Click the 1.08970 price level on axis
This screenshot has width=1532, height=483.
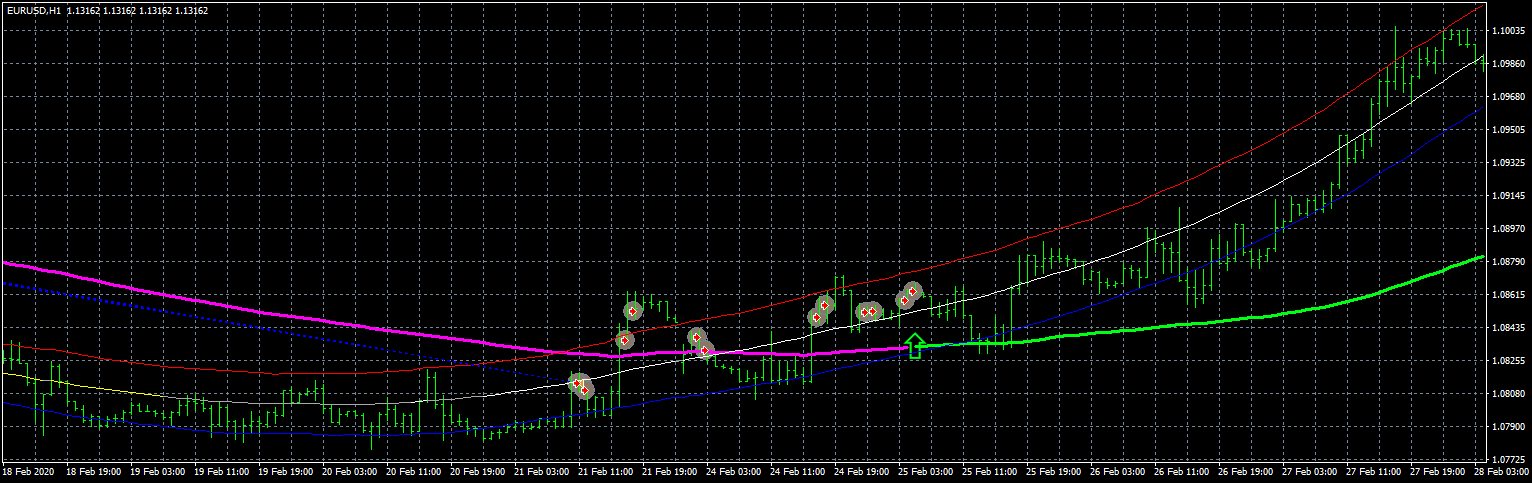pyautogui.click(x=1508, y=229)
